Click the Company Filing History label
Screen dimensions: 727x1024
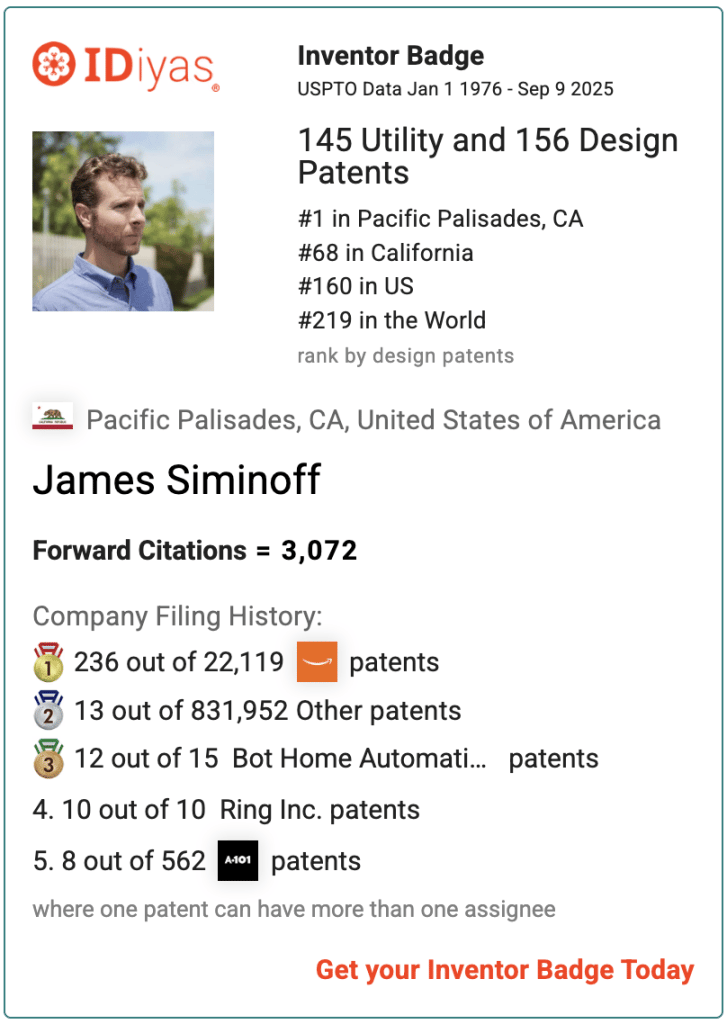pyautogui.click(x=178, y=616)
